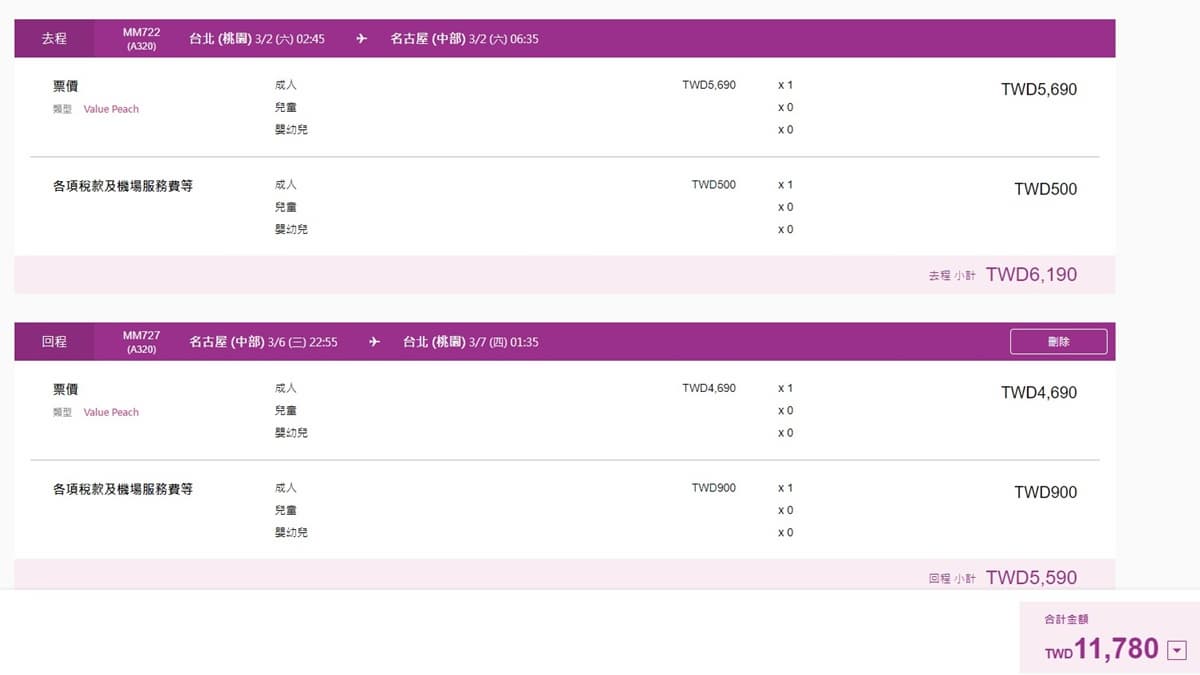This screenshot has height=675, width=1200.
Task: Click the airplane icon in outbound header
Action: [x=362, y=39]
